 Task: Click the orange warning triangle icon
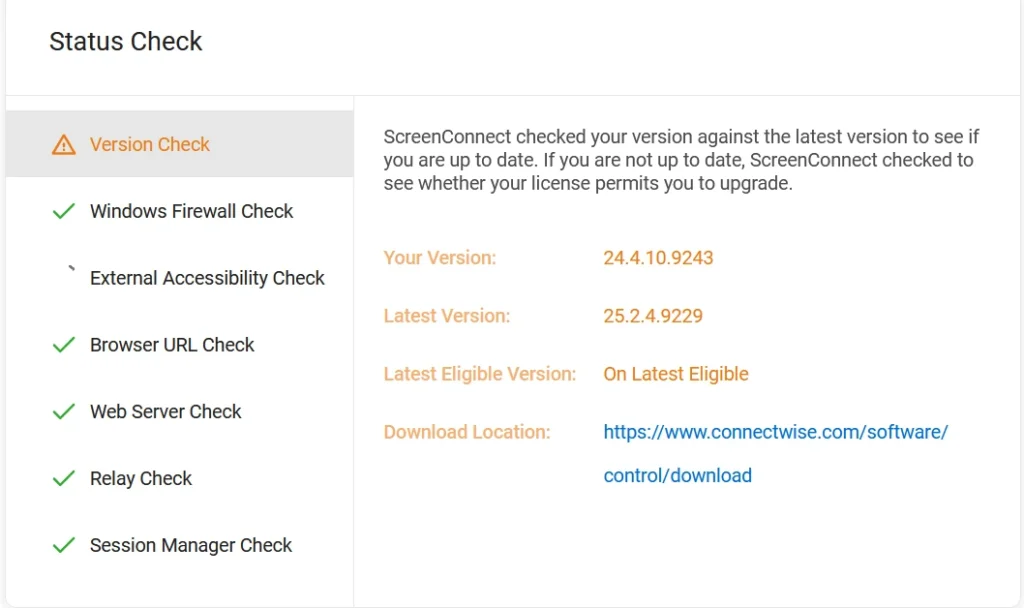pyautogui.click(x=64, y=145)
